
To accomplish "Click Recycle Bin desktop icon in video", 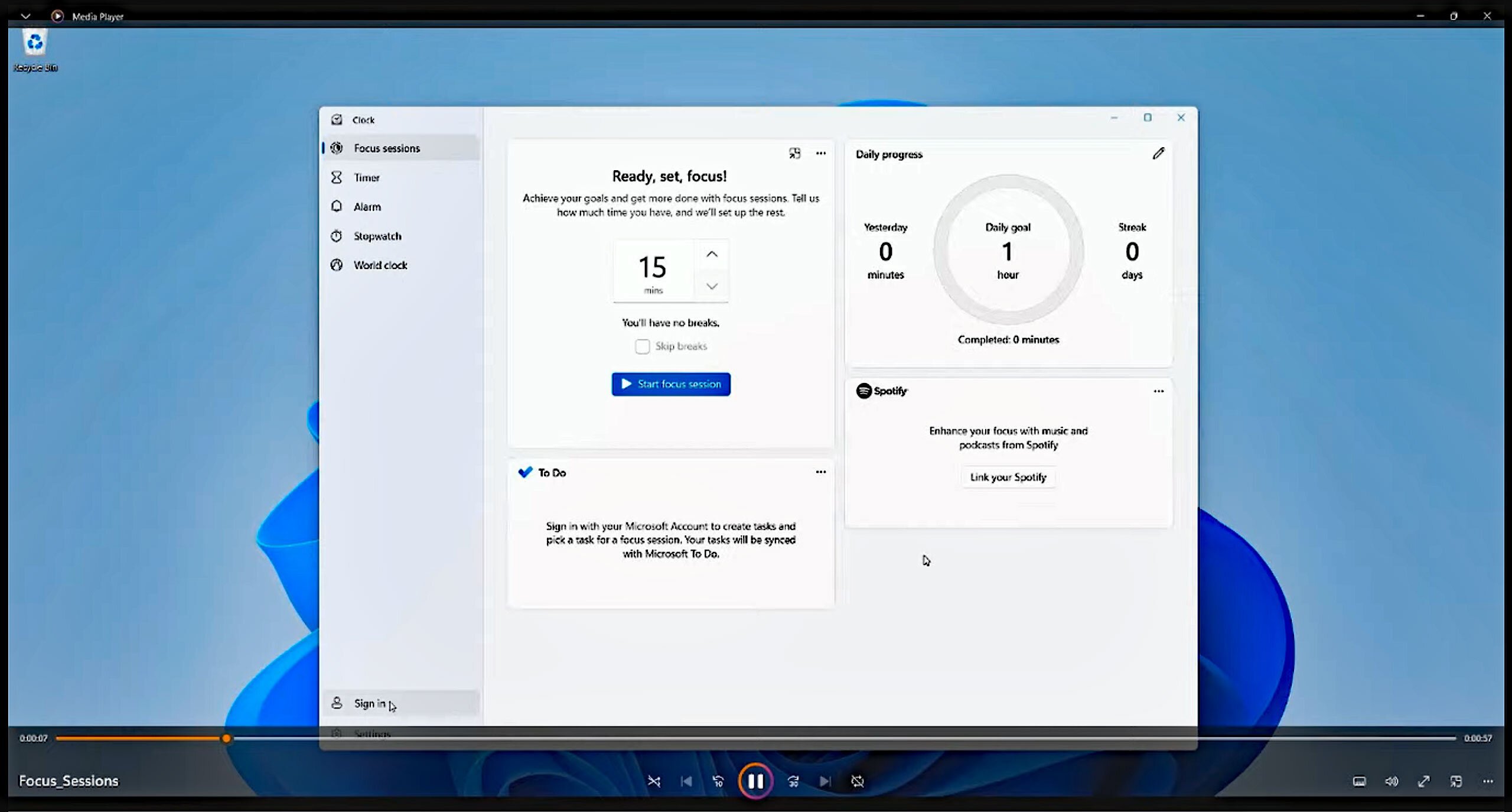I will click(35, 51).
